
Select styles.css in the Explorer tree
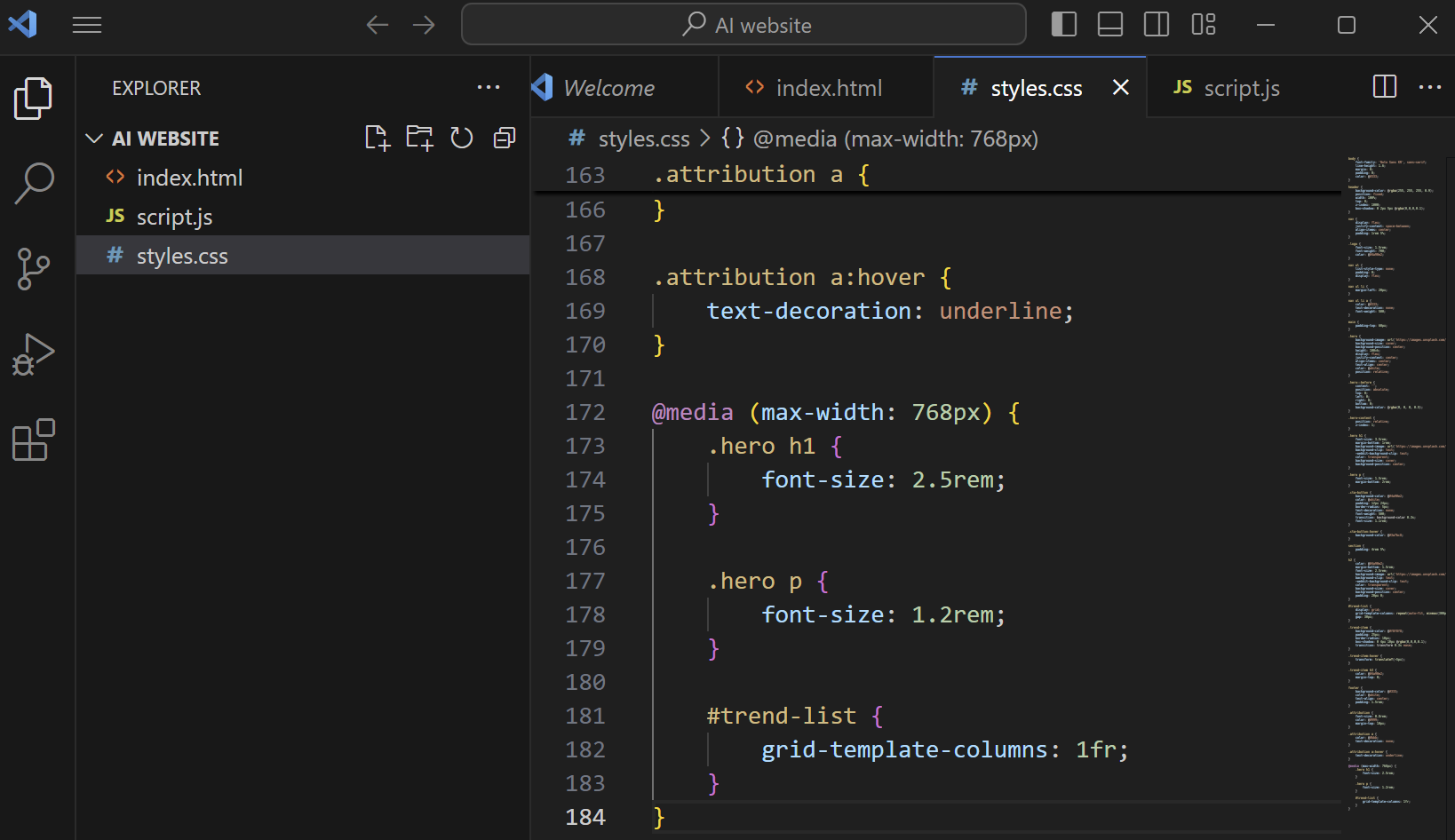[x=303, y=256]
